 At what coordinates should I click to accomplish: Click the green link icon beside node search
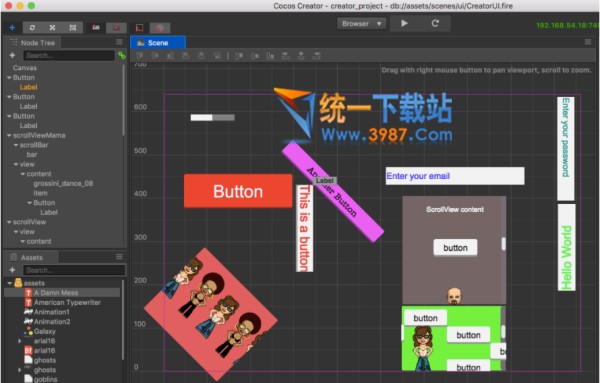(x=122, y=55)
